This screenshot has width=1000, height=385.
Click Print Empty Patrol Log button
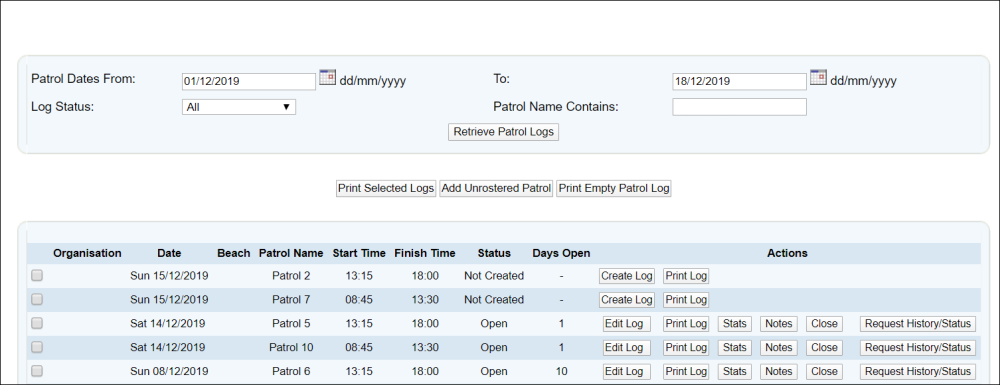[x=614, y=189]
